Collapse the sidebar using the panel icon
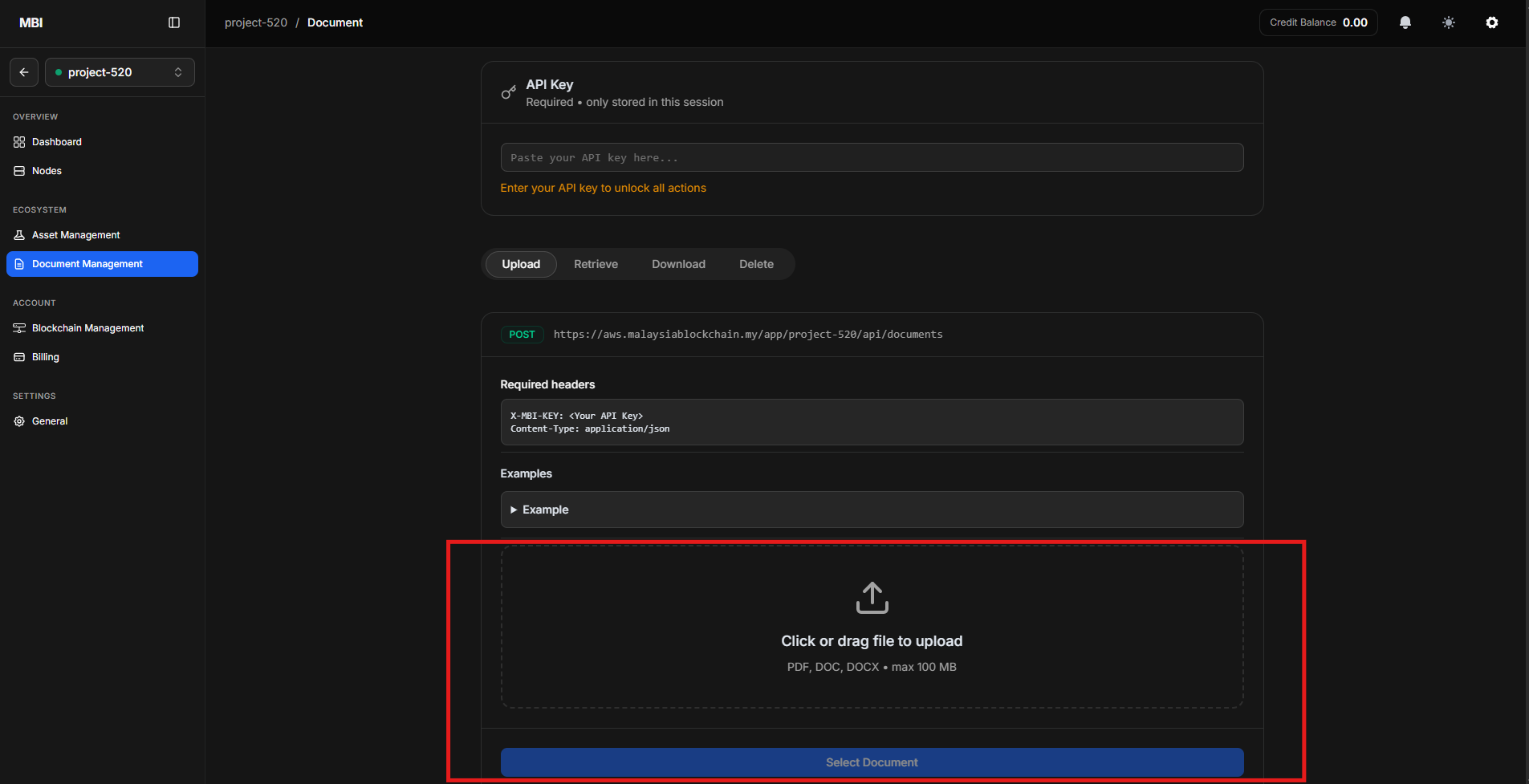 [175, 22]
